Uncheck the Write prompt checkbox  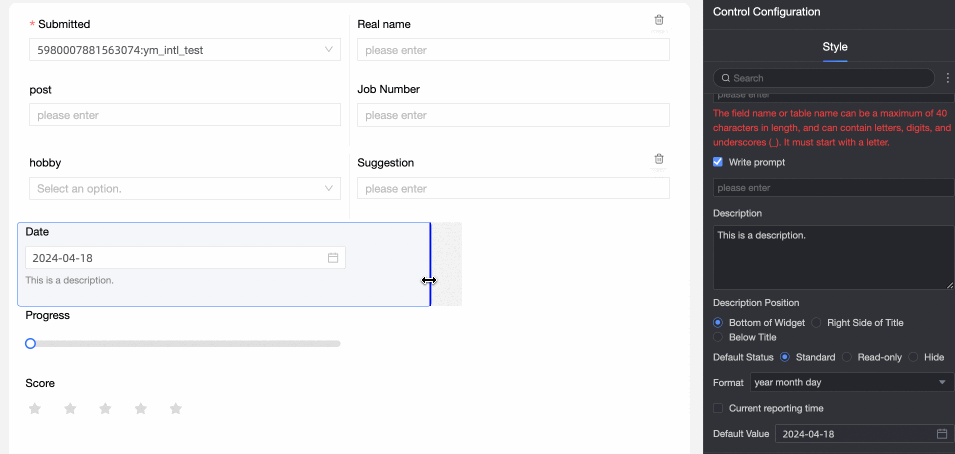click(718, 162)
